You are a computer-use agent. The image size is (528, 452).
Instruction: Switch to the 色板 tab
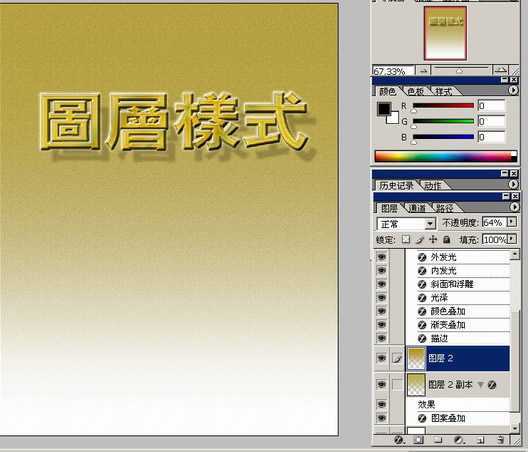pos(416,91)
